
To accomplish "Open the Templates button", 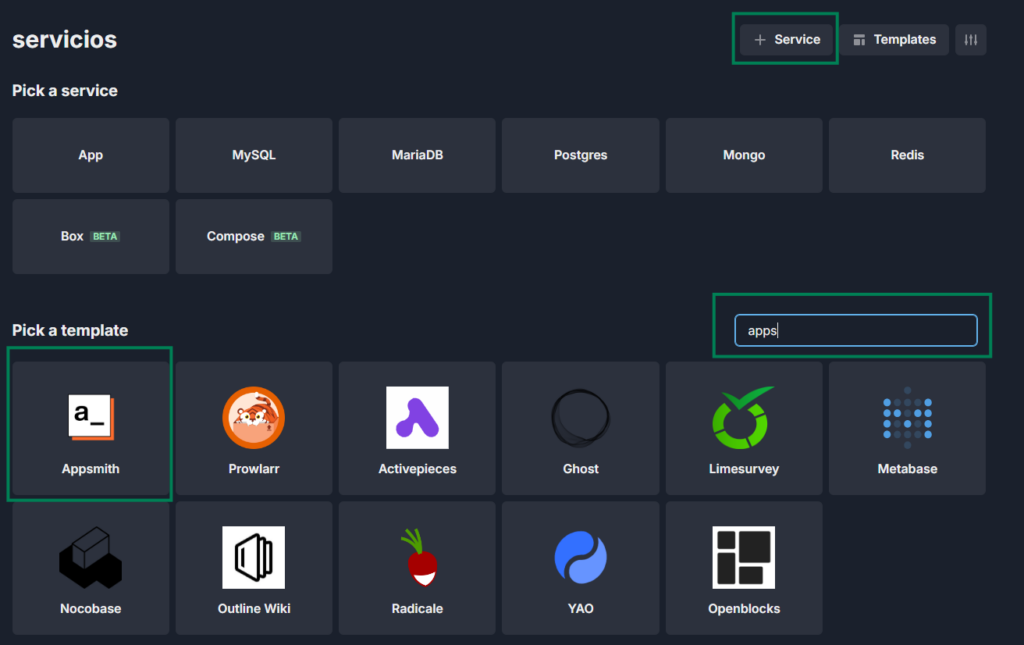I will click(894, 40).
